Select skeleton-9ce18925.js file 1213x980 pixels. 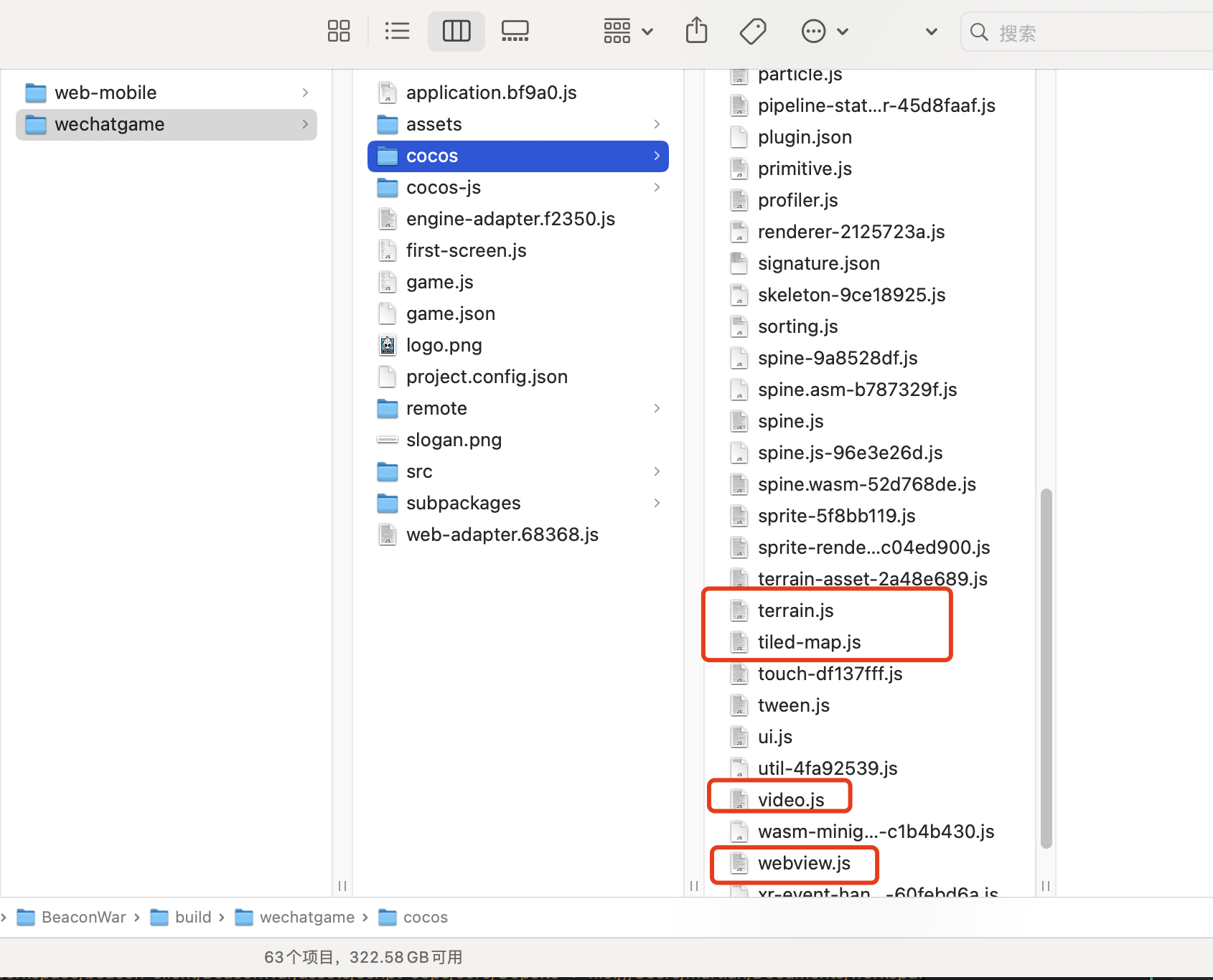point(870,295)
